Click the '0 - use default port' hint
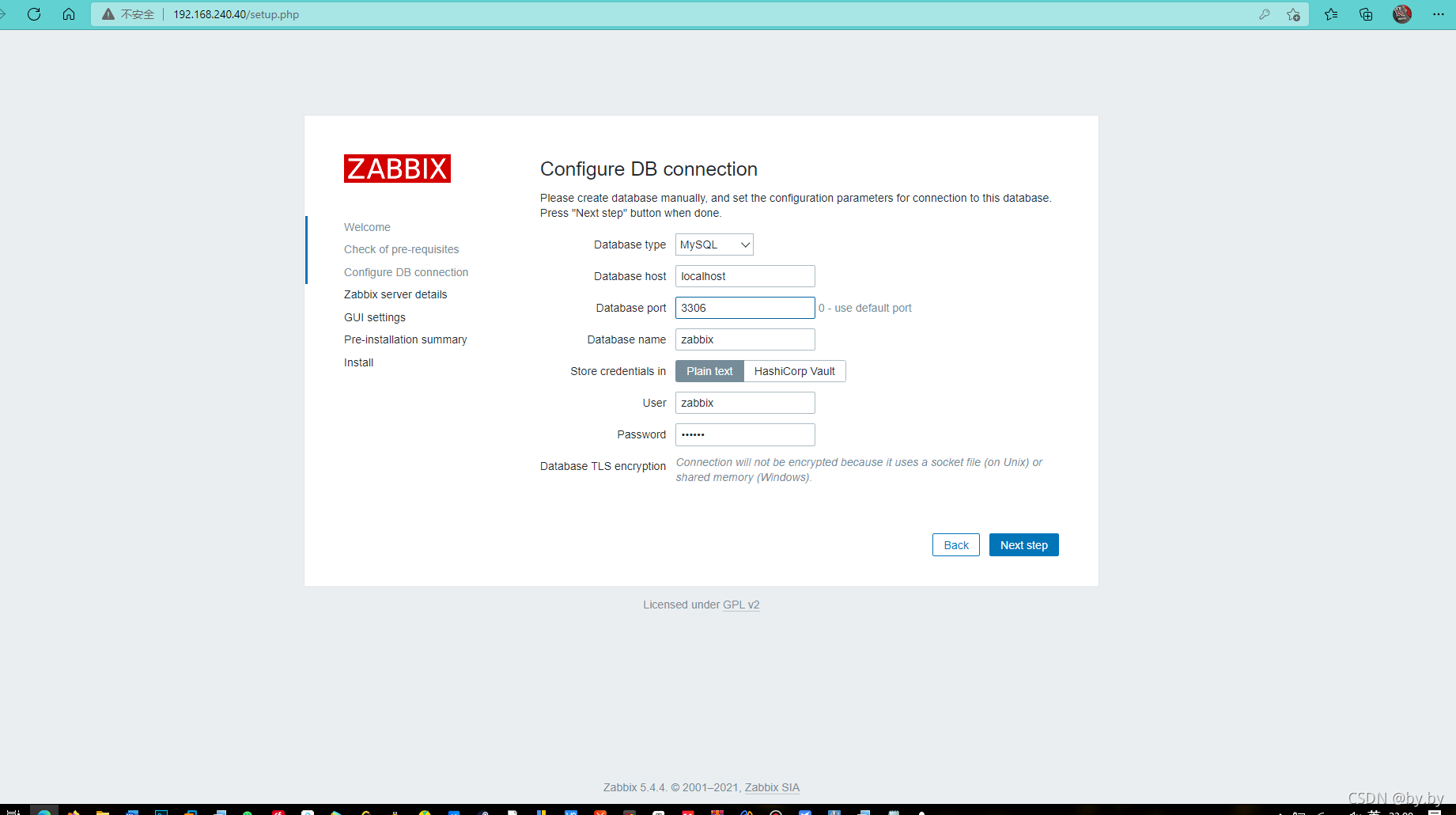Screen dimensions: 1456x815 [x=865, y=308]
